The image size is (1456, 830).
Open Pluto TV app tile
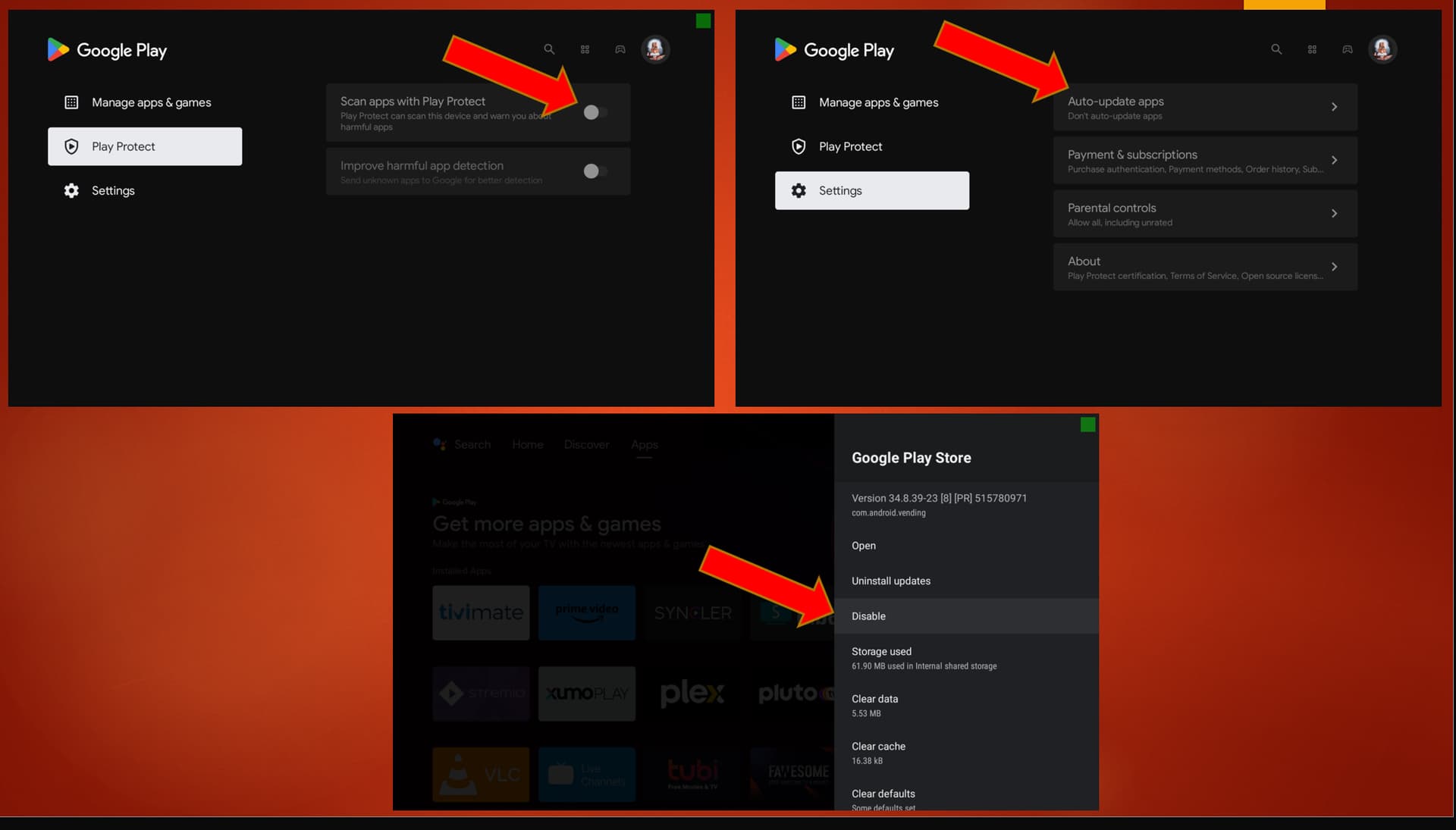(x=792, y=694)
